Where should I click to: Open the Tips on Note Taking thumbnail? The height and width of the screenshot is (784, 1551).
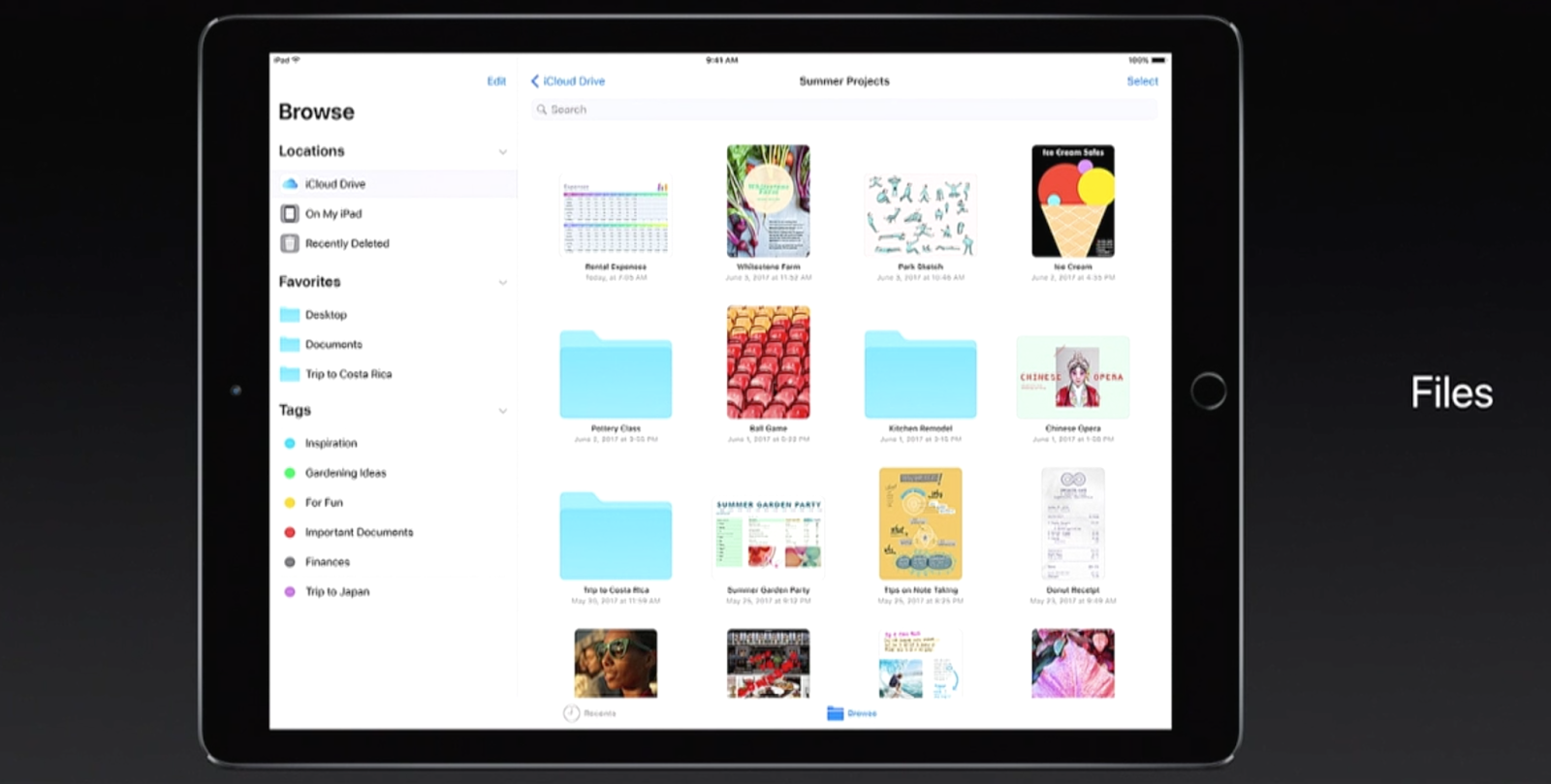[x=920, y=523]
